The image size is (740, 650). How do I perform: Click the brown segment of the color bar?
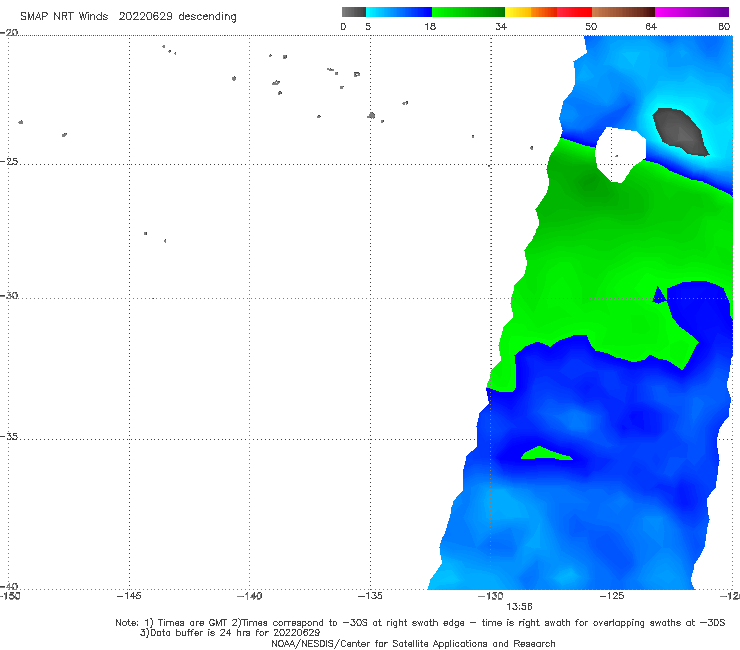click(623, 12)
